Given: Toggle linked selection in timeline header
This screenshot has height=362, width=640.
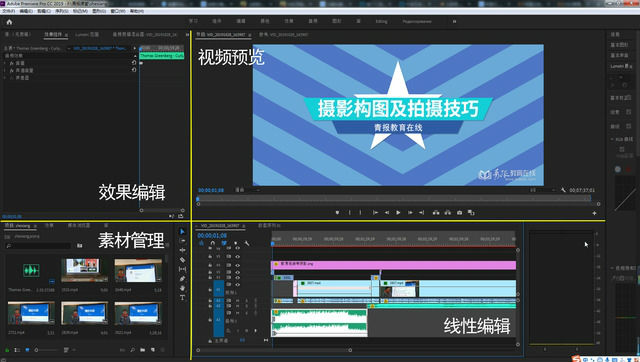Looking at the screenshot, I should [224, 243].
